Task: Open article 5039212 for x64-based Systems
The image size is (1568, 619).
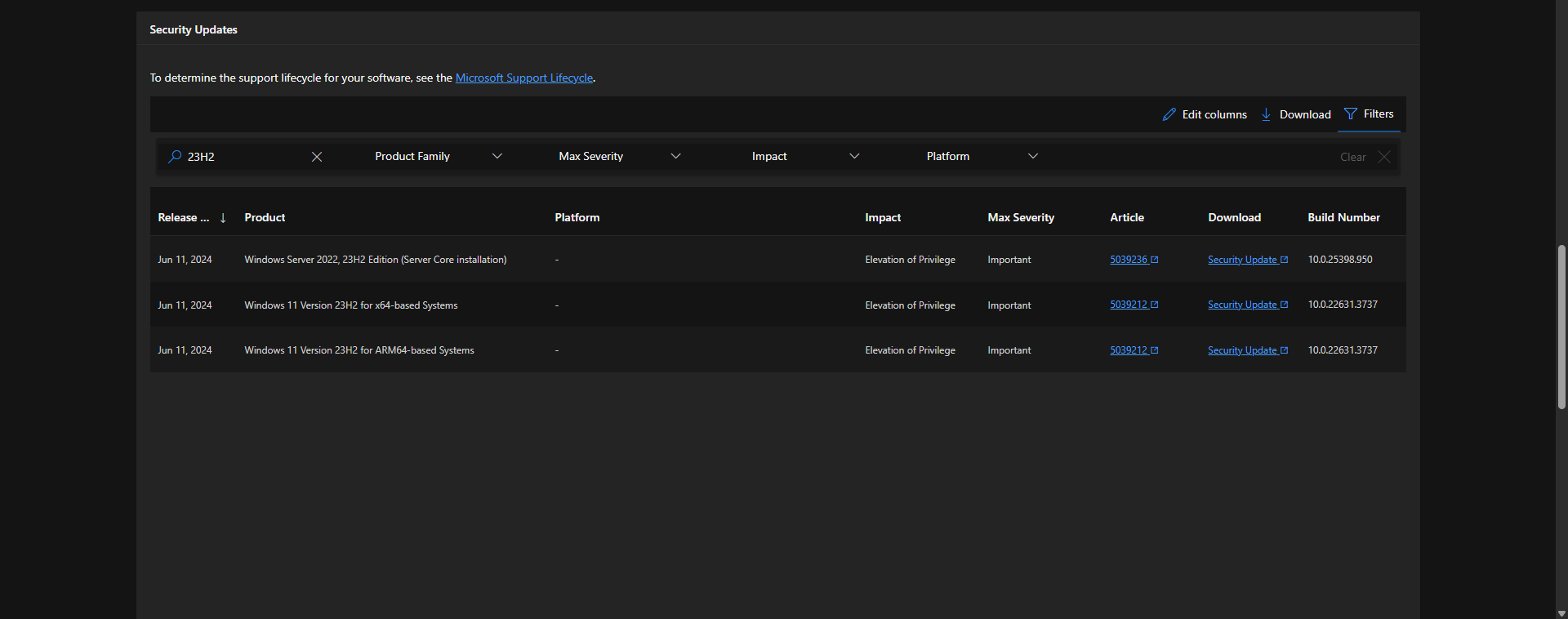Action: 1129,305
